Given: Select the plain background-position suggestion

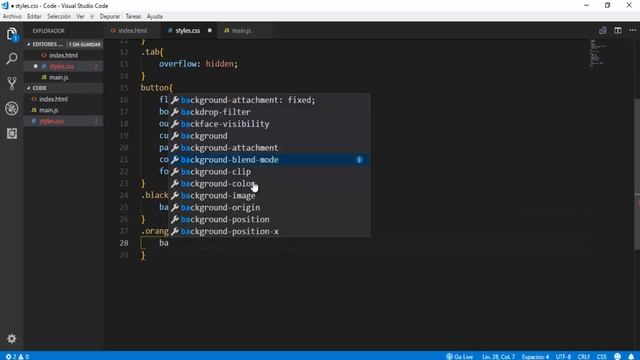Looking at the screenshot, I should (x=270, y=219).
